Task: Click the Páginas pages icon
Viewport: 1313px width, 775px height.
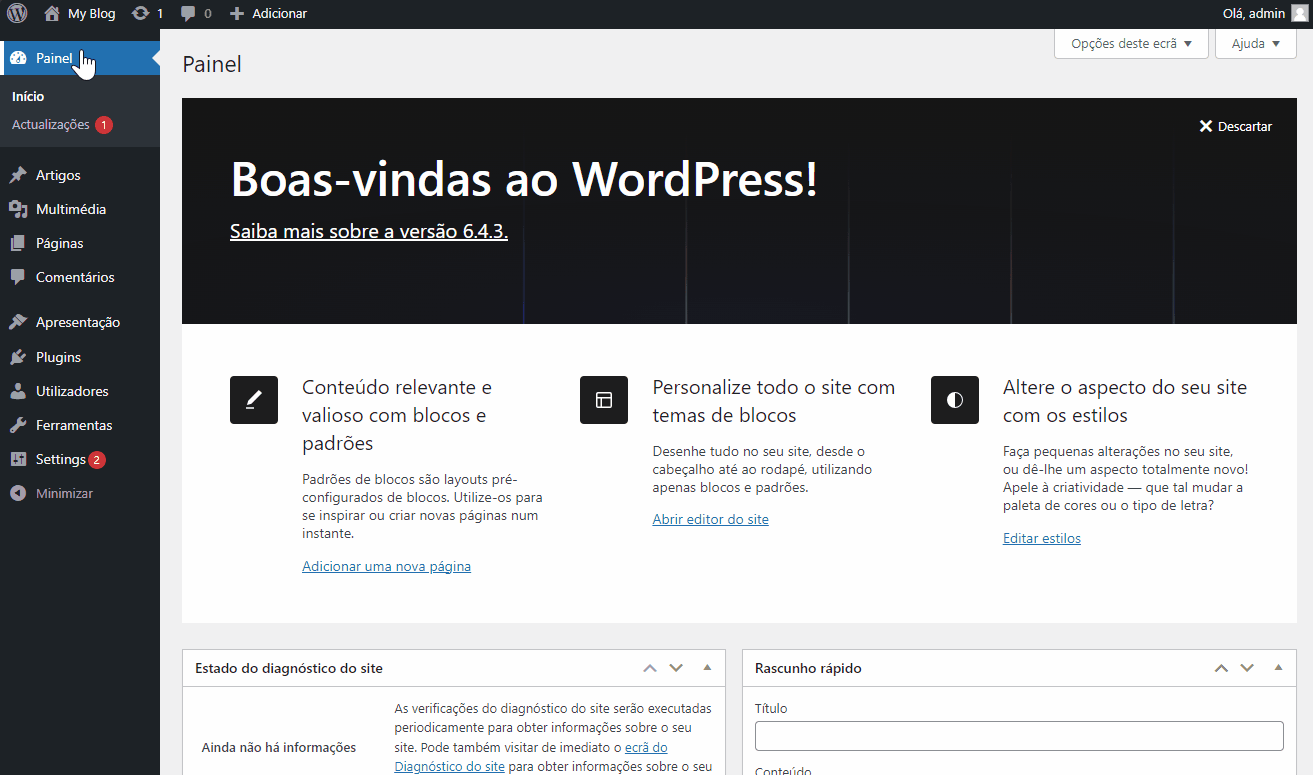Action: tap(18, 243)
